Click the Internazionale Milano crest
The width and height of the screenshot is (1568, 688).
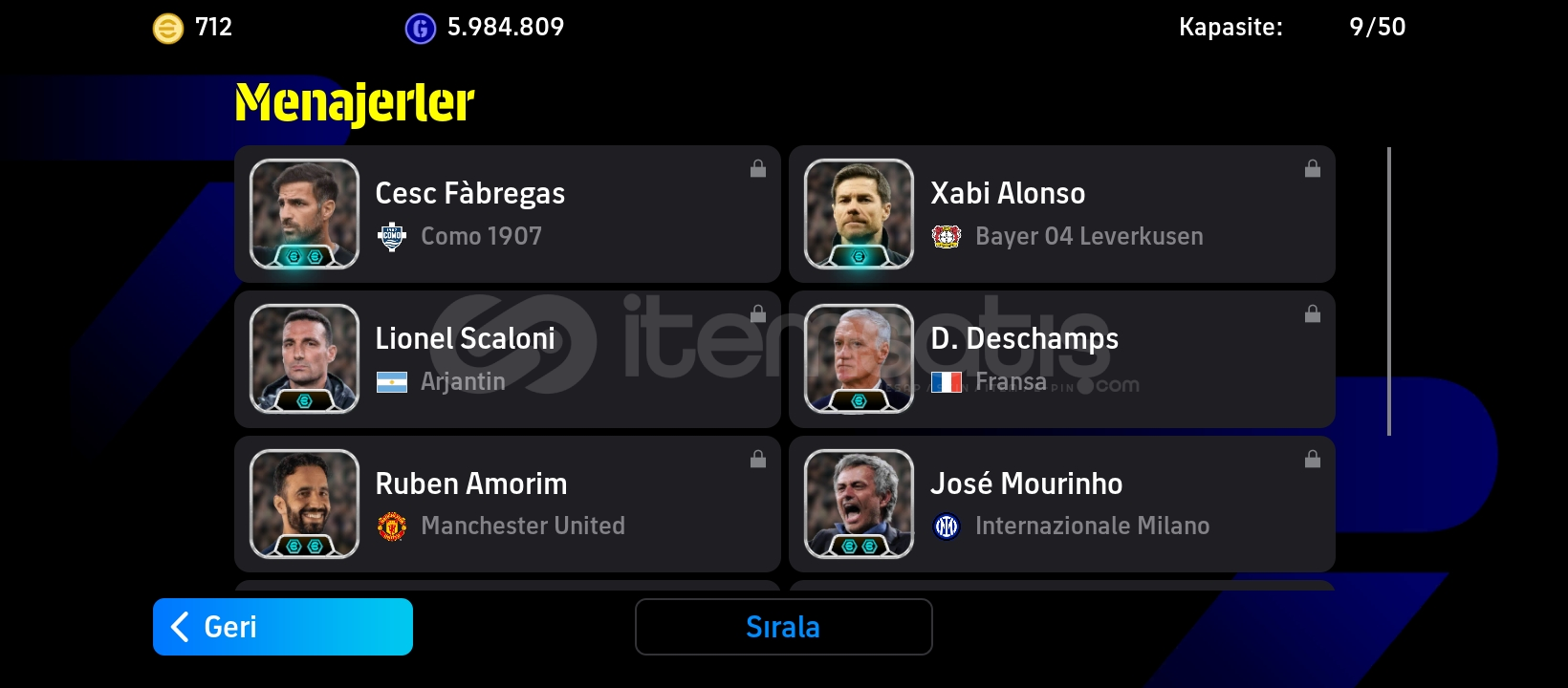947,527
